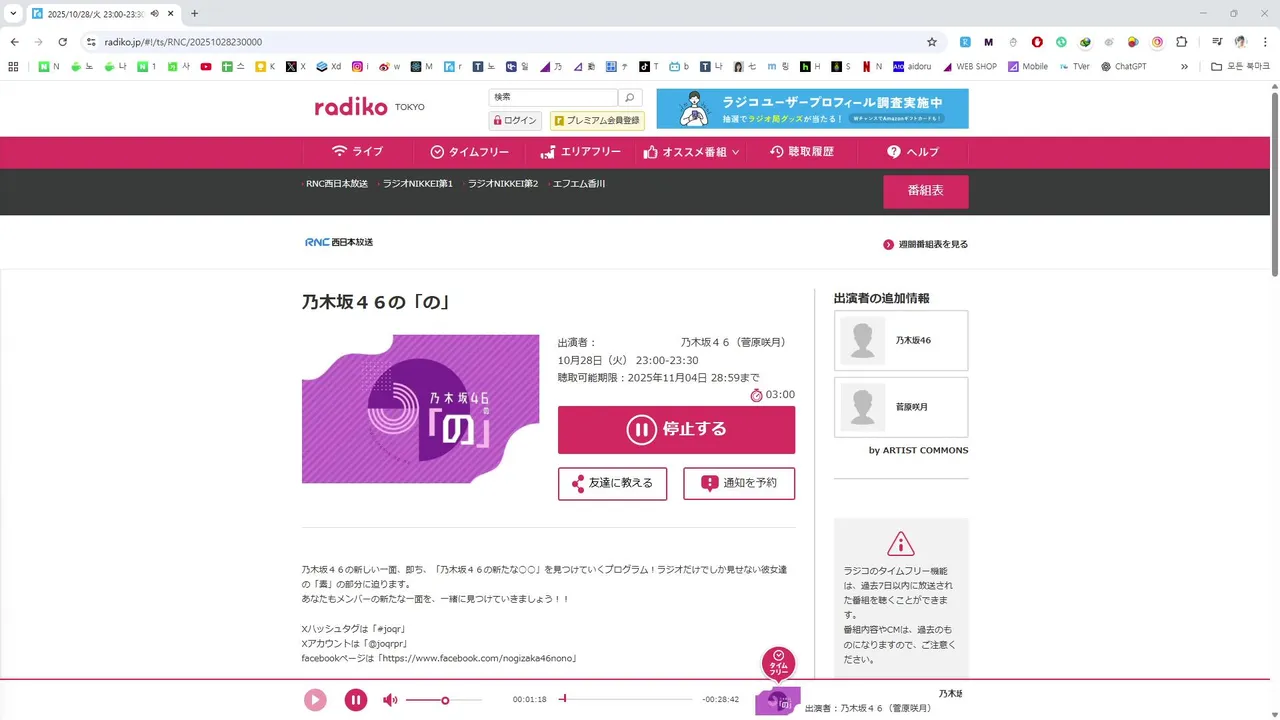1280x720 pixels.
Task: Click the pause button in player bar
Action: click(x=356, y=700)
